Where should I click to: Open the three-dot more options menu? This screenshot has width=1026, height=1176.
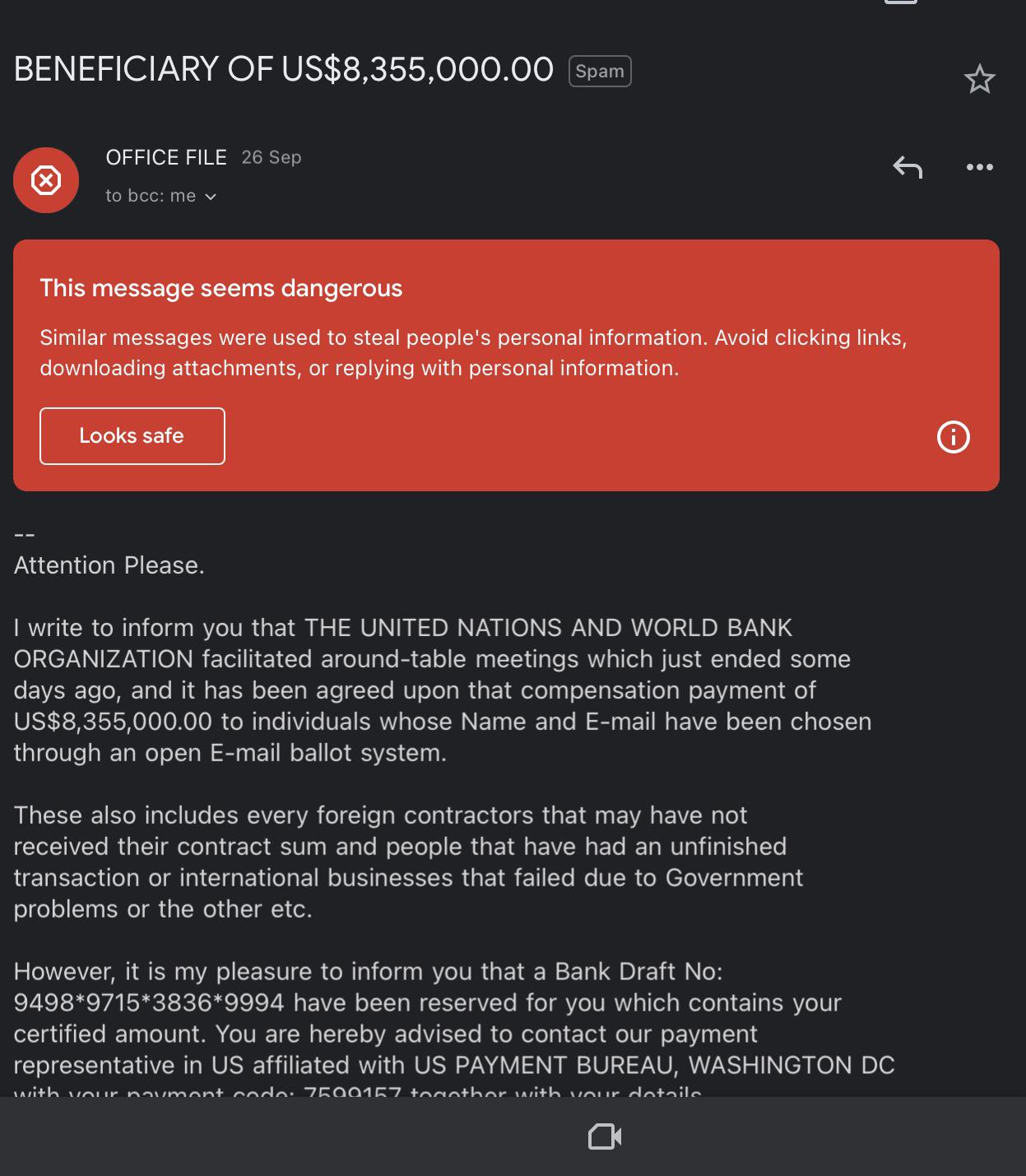click(979, 168)
